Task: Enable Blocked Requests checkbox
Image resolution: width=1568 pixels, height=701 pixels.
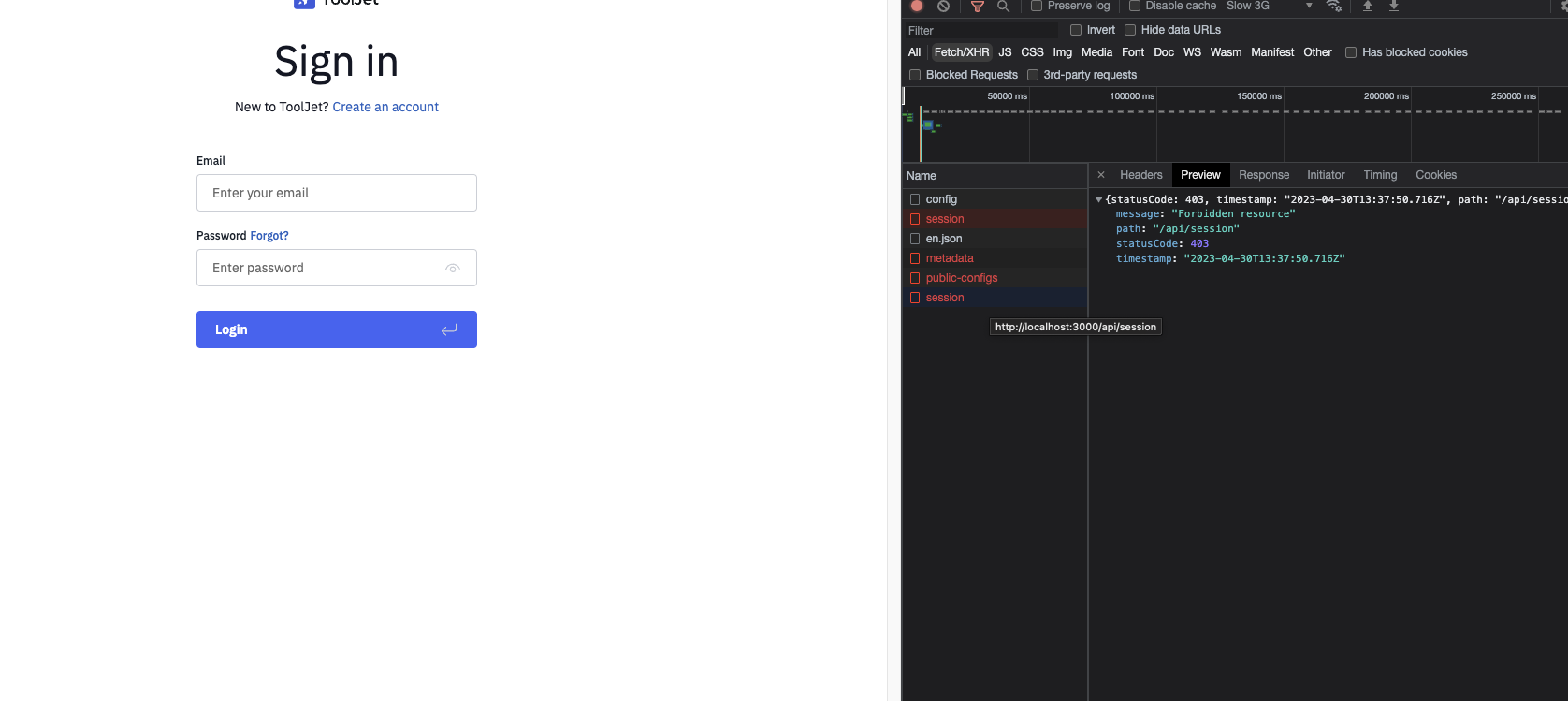Action: click(x=915, y=75)
